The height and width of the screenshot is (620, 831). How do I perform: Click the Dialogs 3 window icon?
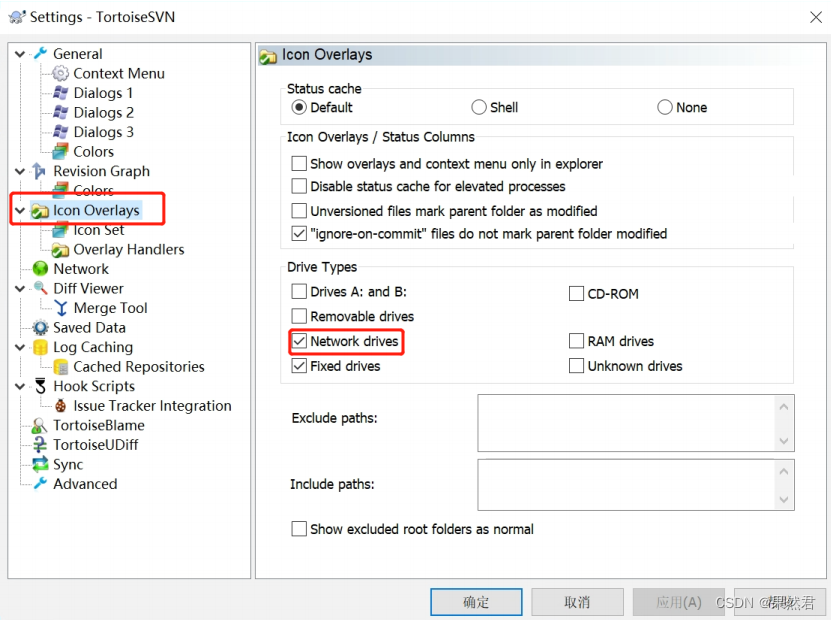pyautogui.click(x=60, y=132)
